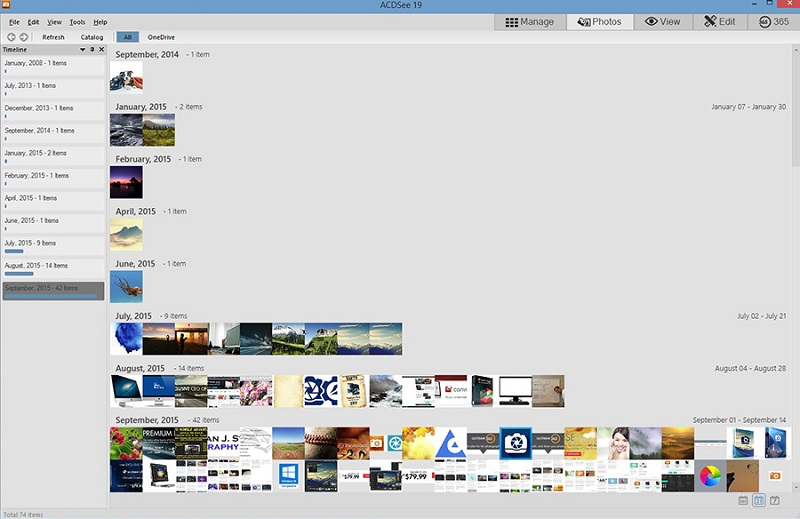The height and width of the screenshot is (519, 800).
Task: Open the Help menu
Action: tap(100, 22)
